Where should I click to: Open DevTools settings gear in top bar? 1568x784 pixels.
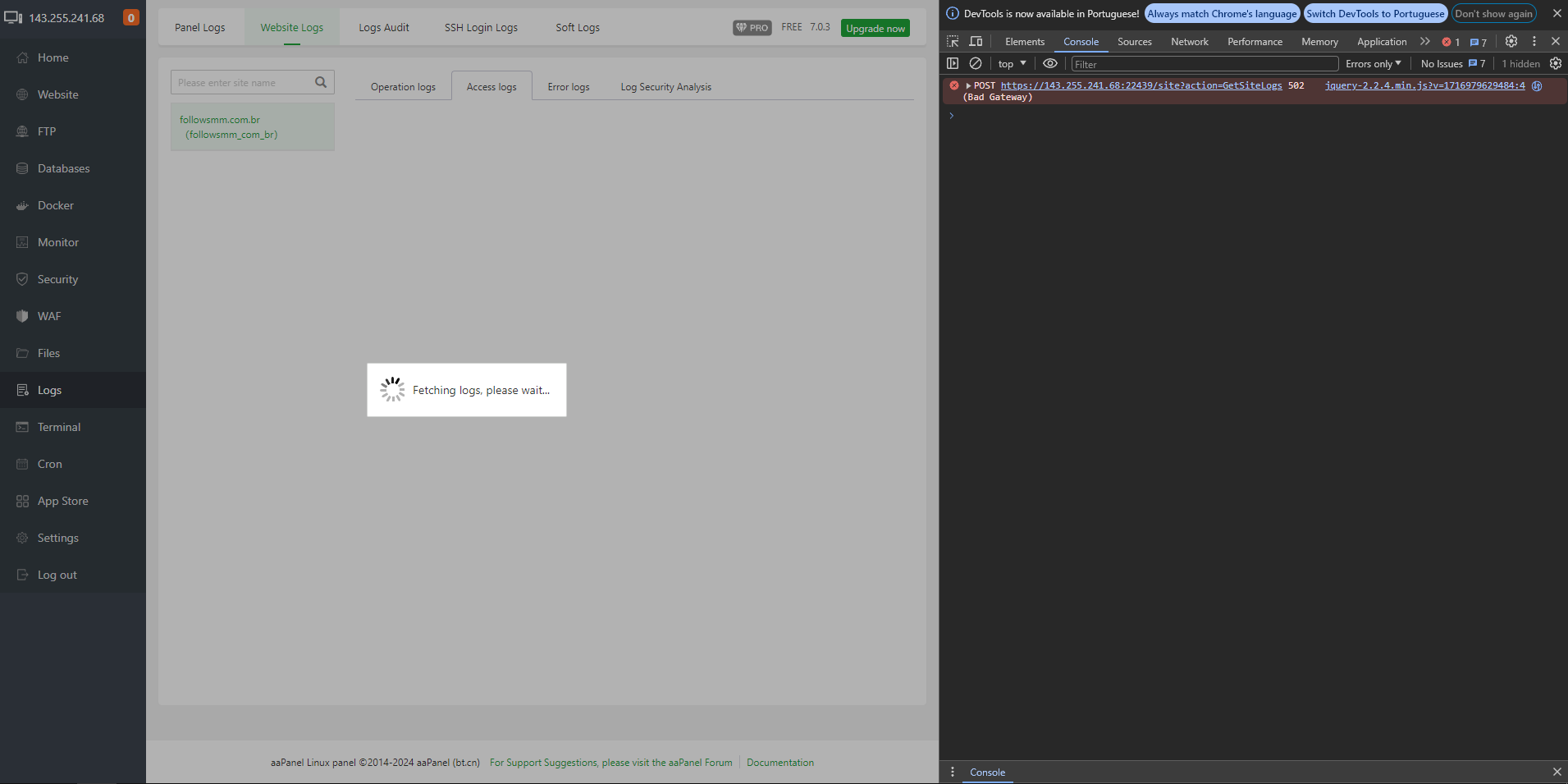click(1511, 41)
